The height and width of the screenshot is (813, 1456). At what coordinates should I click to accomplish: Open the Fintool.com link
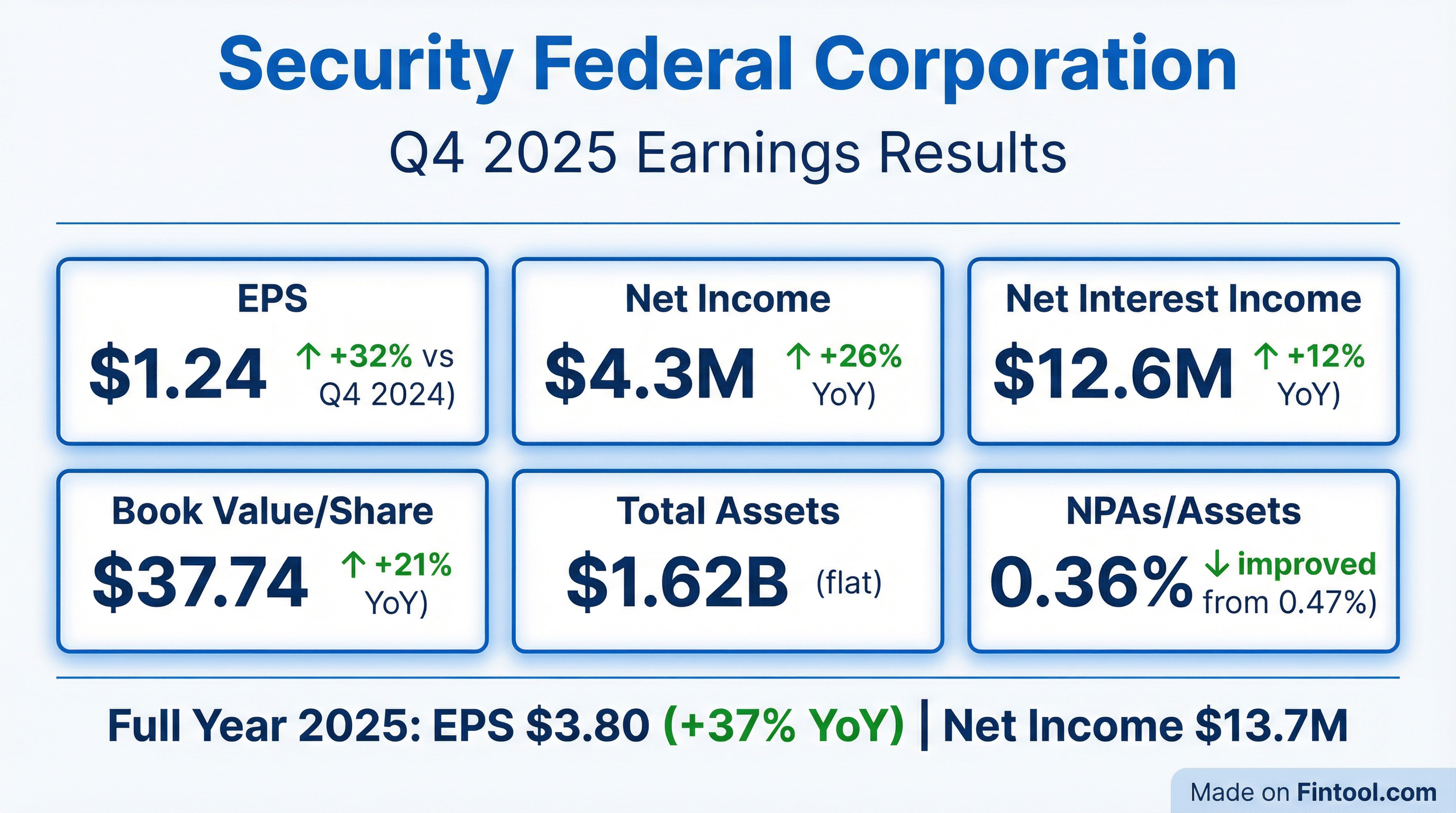pos(1367,793)
